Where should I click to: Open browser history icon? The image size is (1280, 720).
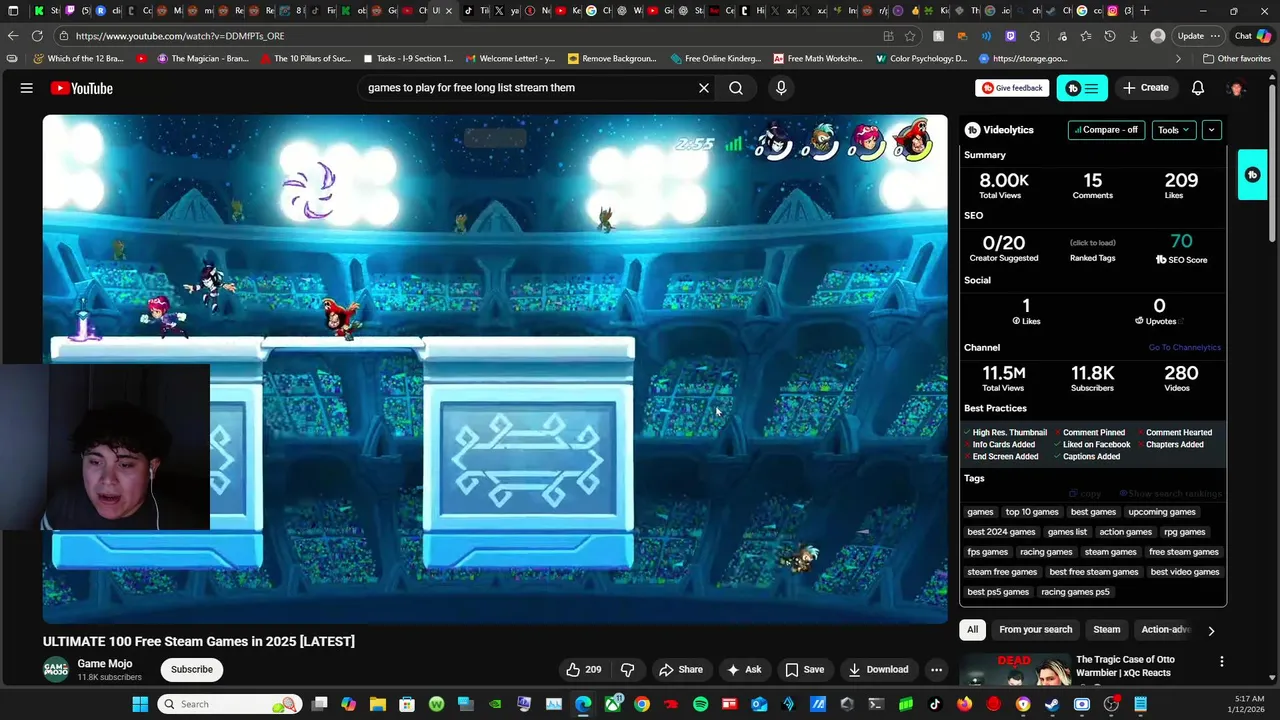(1110, 36)
